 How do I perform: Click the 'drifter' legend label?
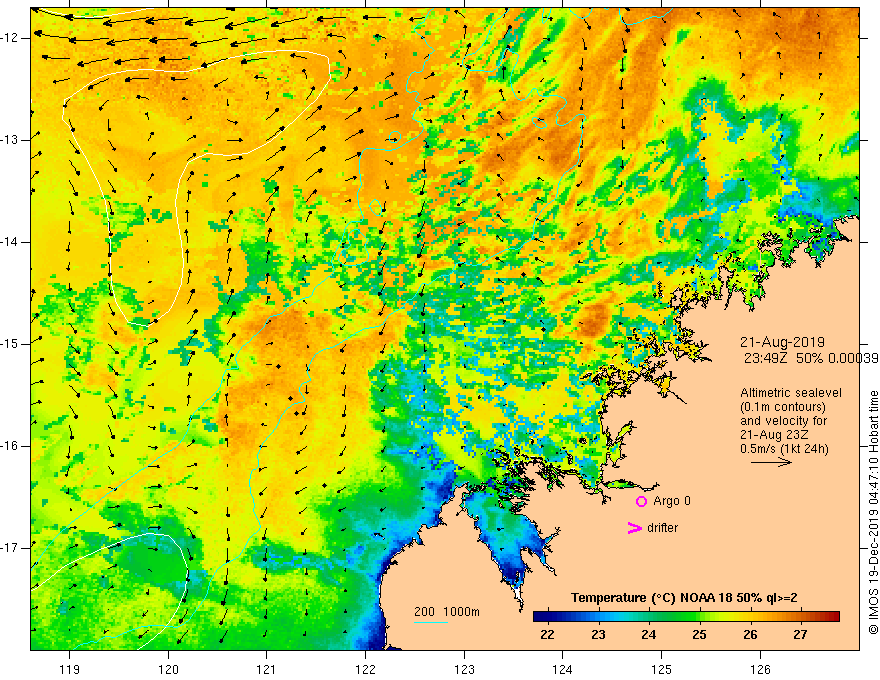662,528
